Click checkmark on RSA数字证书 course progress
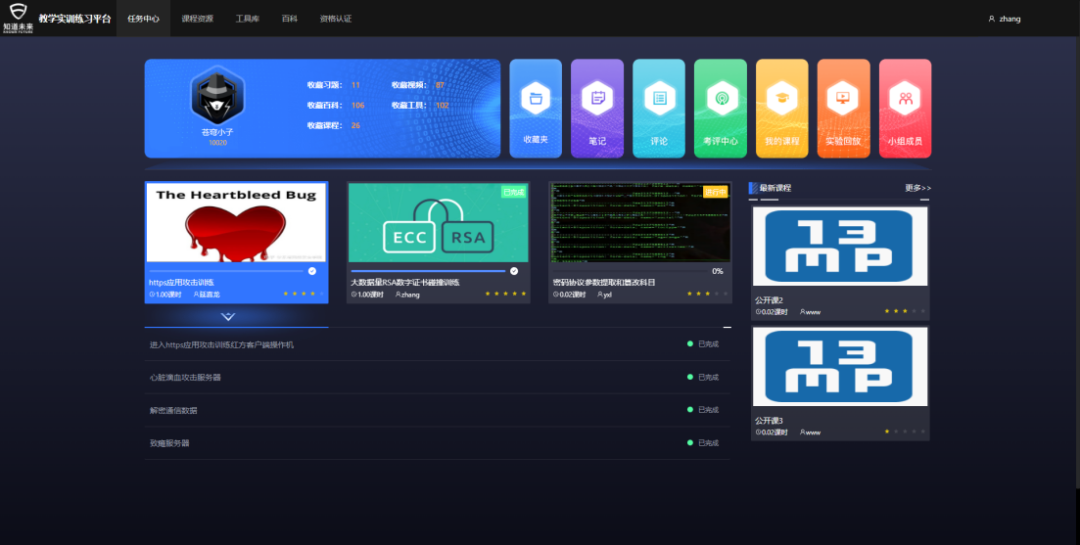Viewport: 1080px width, 545px height. point(514,270)
